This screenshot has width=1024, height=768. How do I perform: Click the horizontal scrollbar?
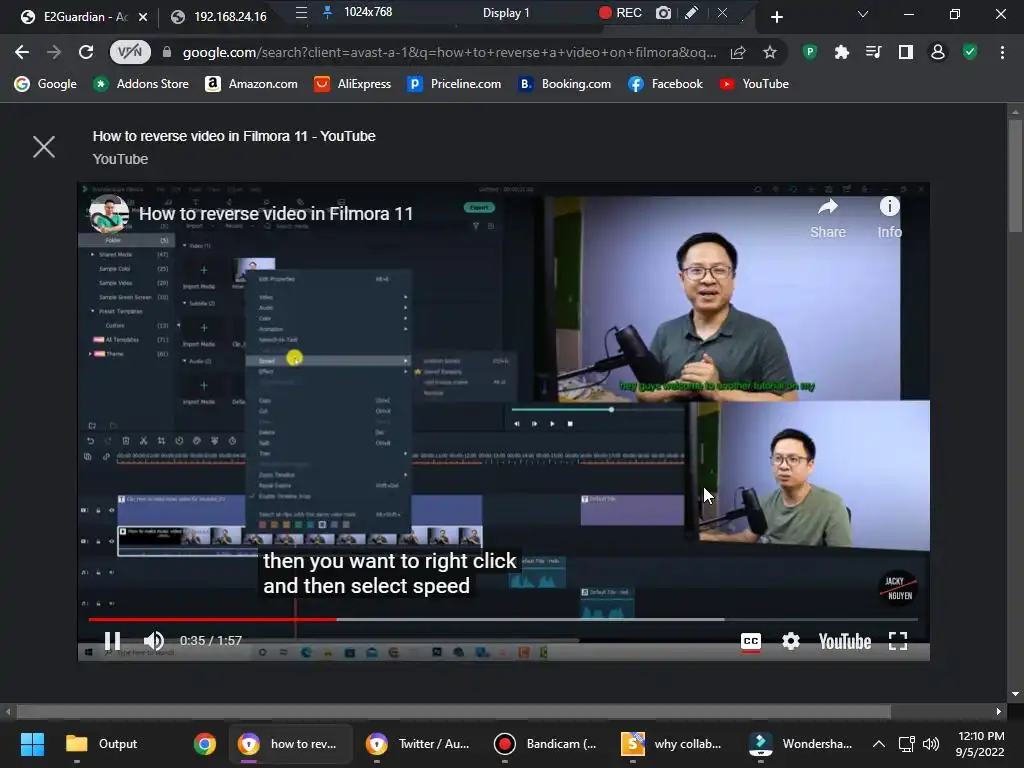[453, 711]
